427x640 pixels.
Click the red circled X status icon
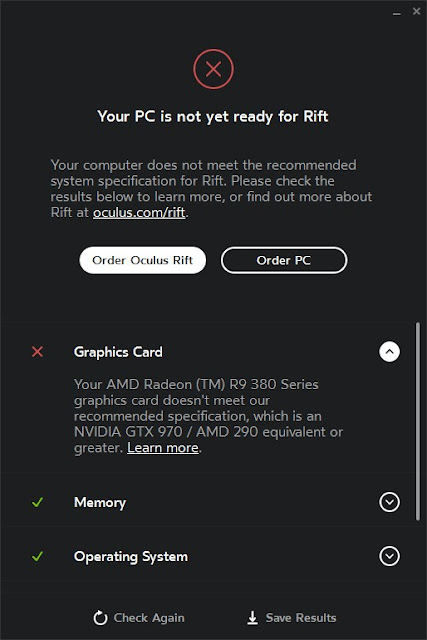pyautogui.click(x=214, y=69)
